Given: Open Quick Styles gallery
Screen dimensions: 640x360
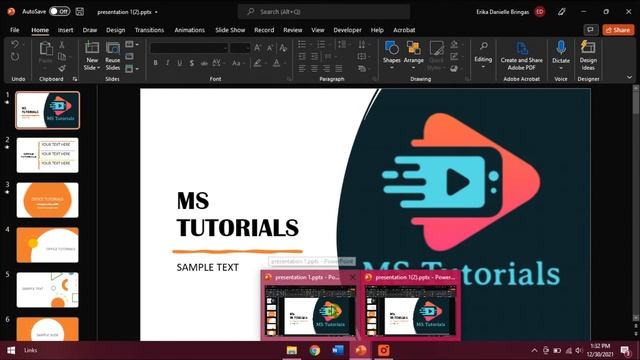Looking at the screenshot, I should pos(436,55).
